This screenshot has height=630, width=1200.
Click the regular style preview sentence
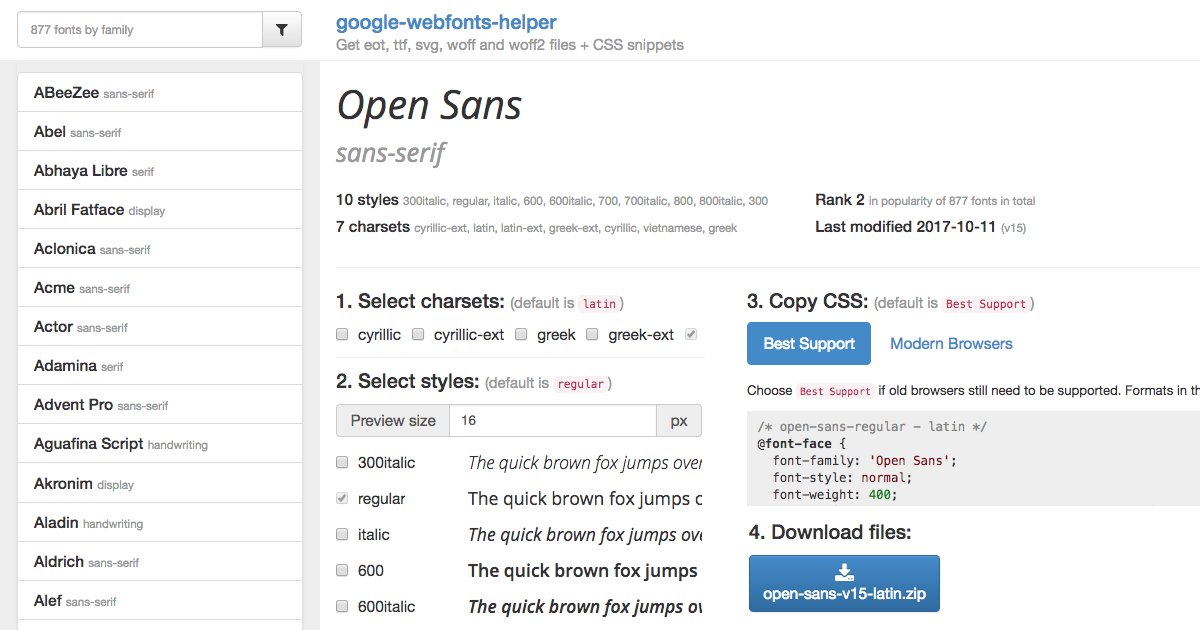pyautogui.click(x=585, y=498)
